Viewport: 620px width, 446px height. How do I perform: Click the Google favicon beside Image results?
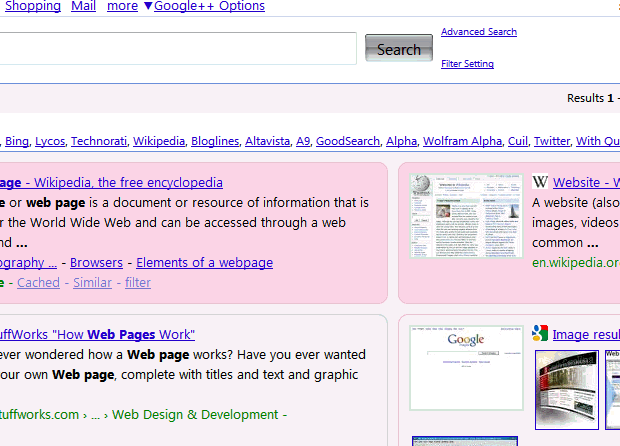pyautogui.click(x=540, y=333)
